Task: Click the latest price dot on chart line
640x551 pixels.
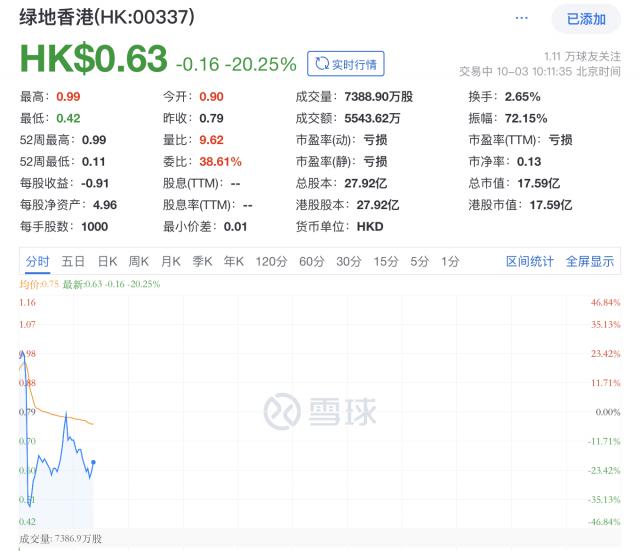Action: click(93, 462)
